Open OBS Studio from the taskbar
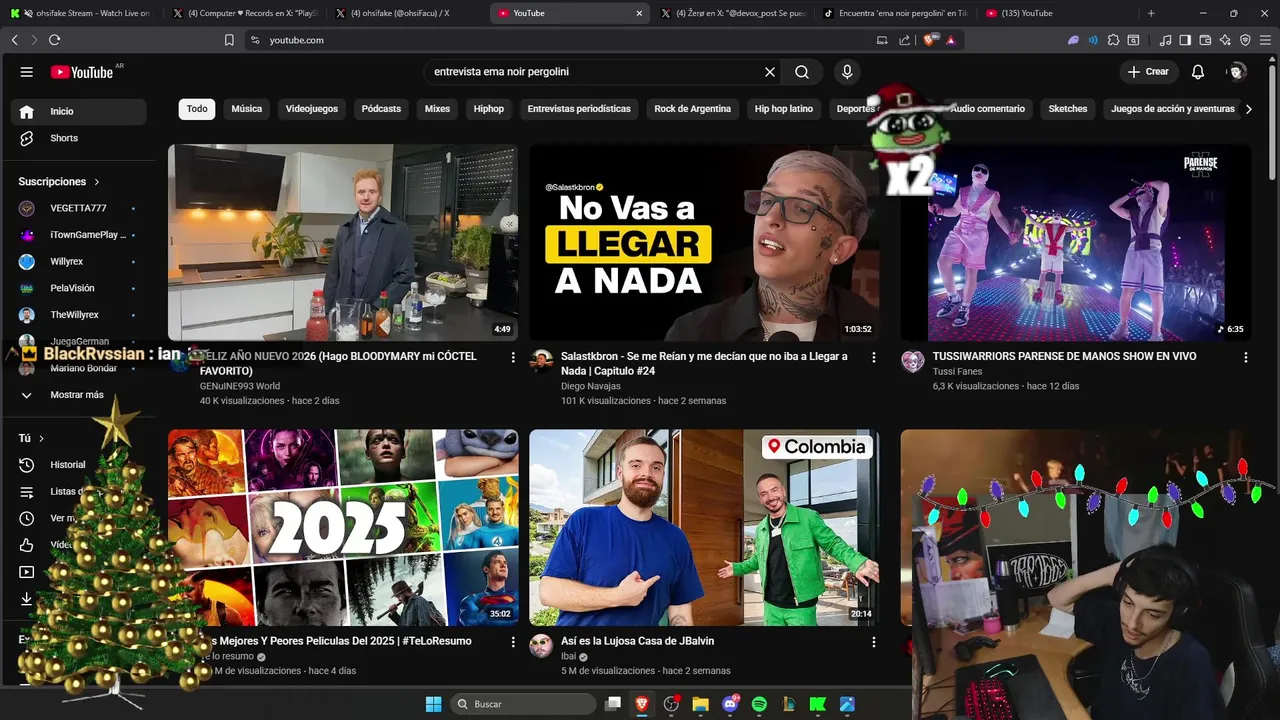 coord(671,704)
